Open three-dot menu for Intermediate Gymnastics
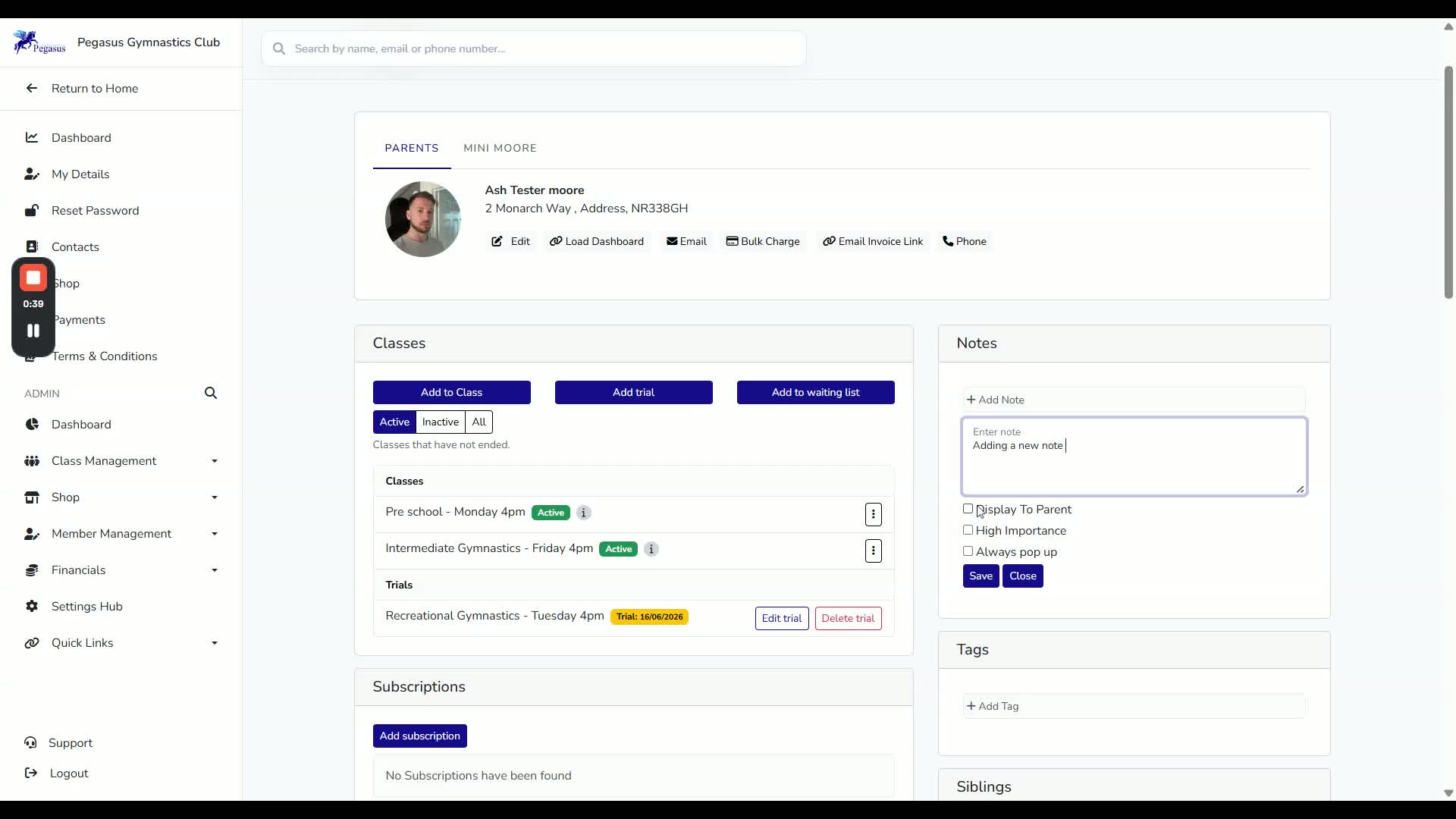 (874, 551)
